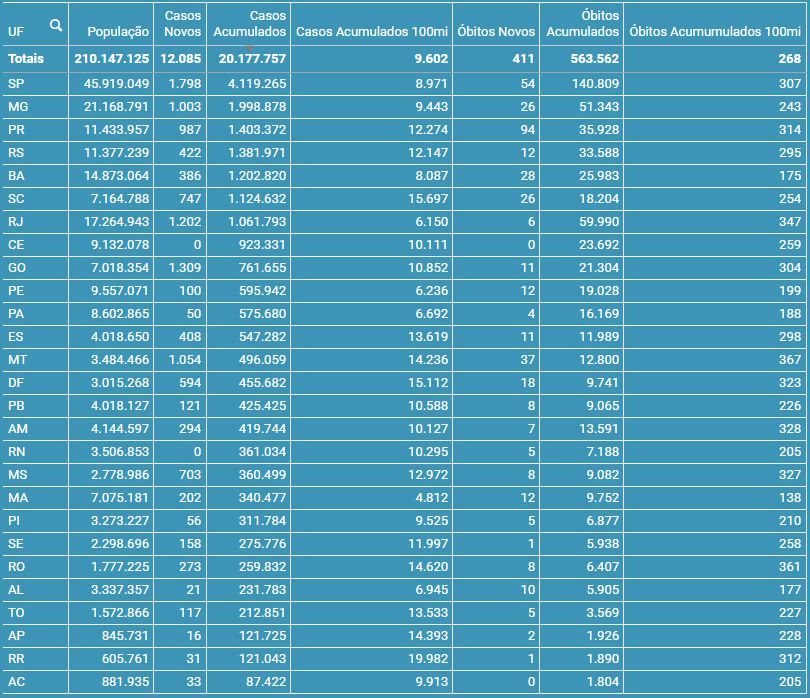This screenshot has height=698, width=810.
Task: Sort by Óbitos Acumulados column header
Action: [x=582, y=24]
